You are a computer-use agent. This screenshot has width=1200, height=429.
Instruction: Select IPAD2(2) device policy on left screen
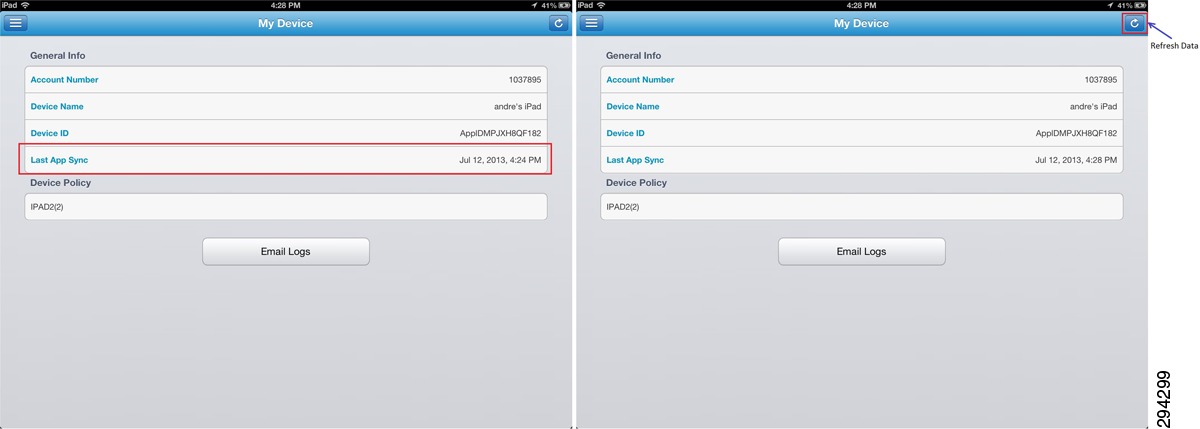pos(286,207)
